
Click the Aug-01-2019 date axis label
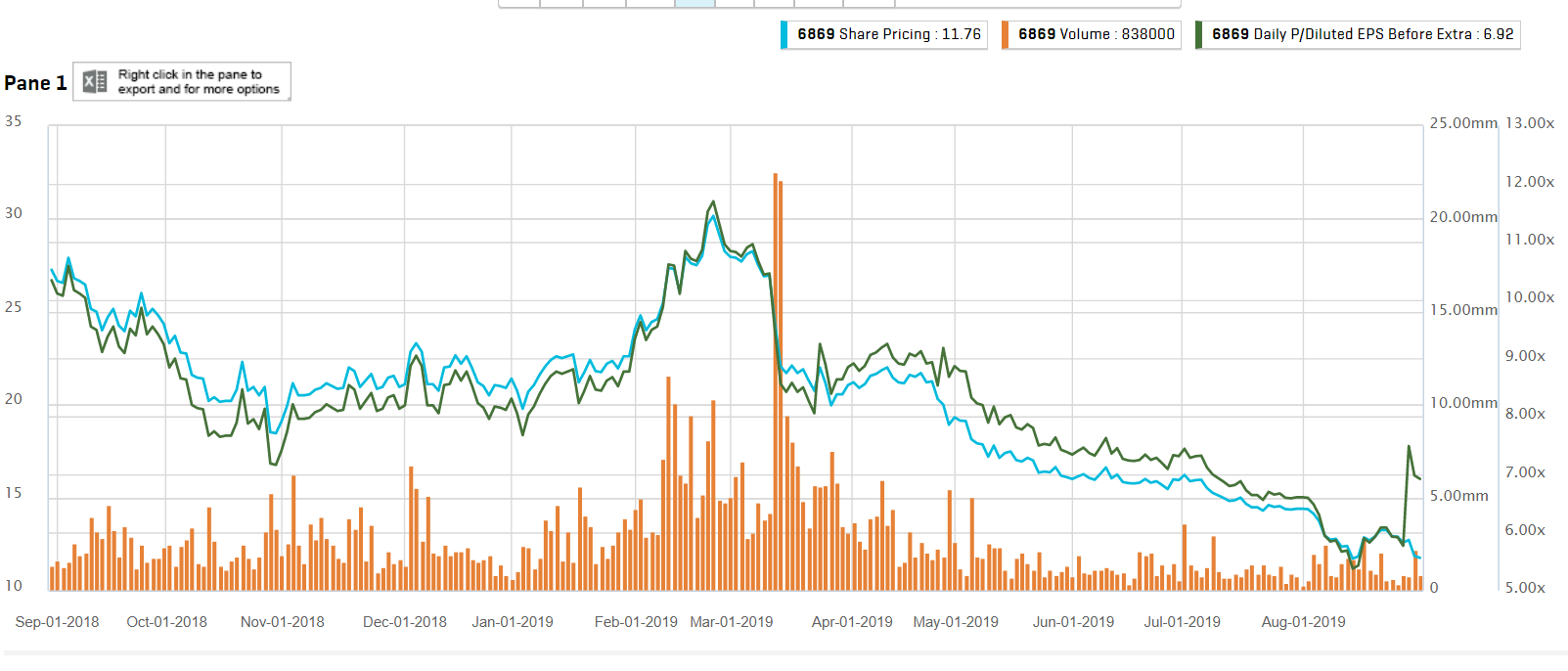click(1303, 622)
